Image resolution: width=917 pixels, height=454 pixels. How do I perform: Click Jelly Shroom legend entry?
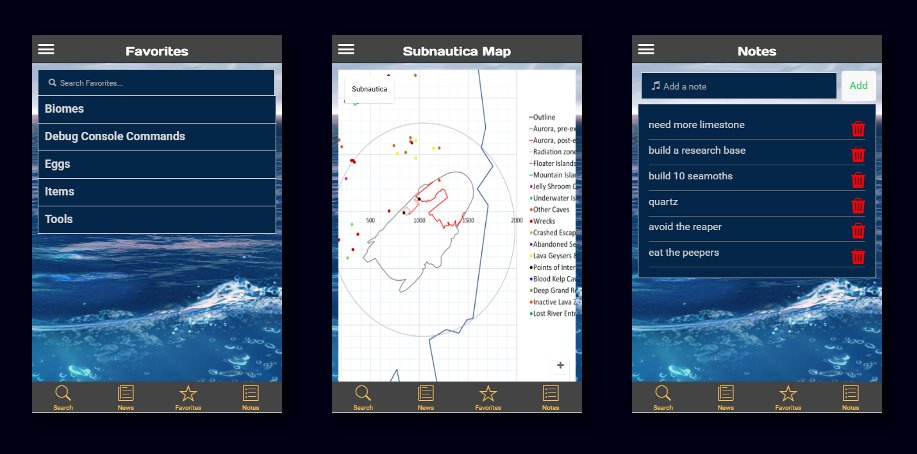[553, 187]
